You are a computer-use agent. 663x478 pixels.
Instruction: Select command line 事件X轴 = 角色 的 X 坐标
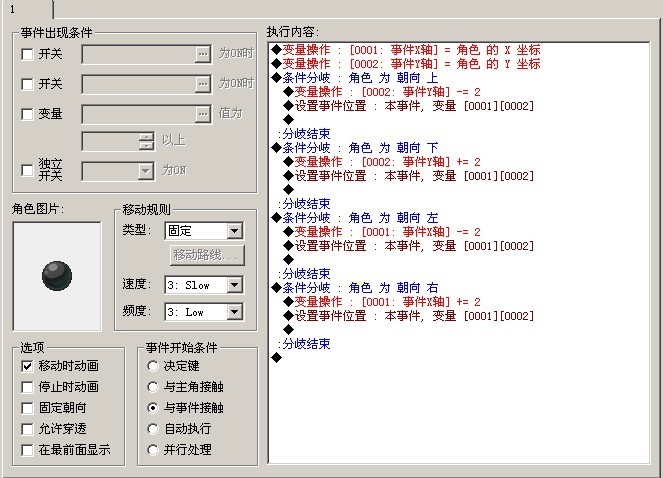[x=406, y=50]
